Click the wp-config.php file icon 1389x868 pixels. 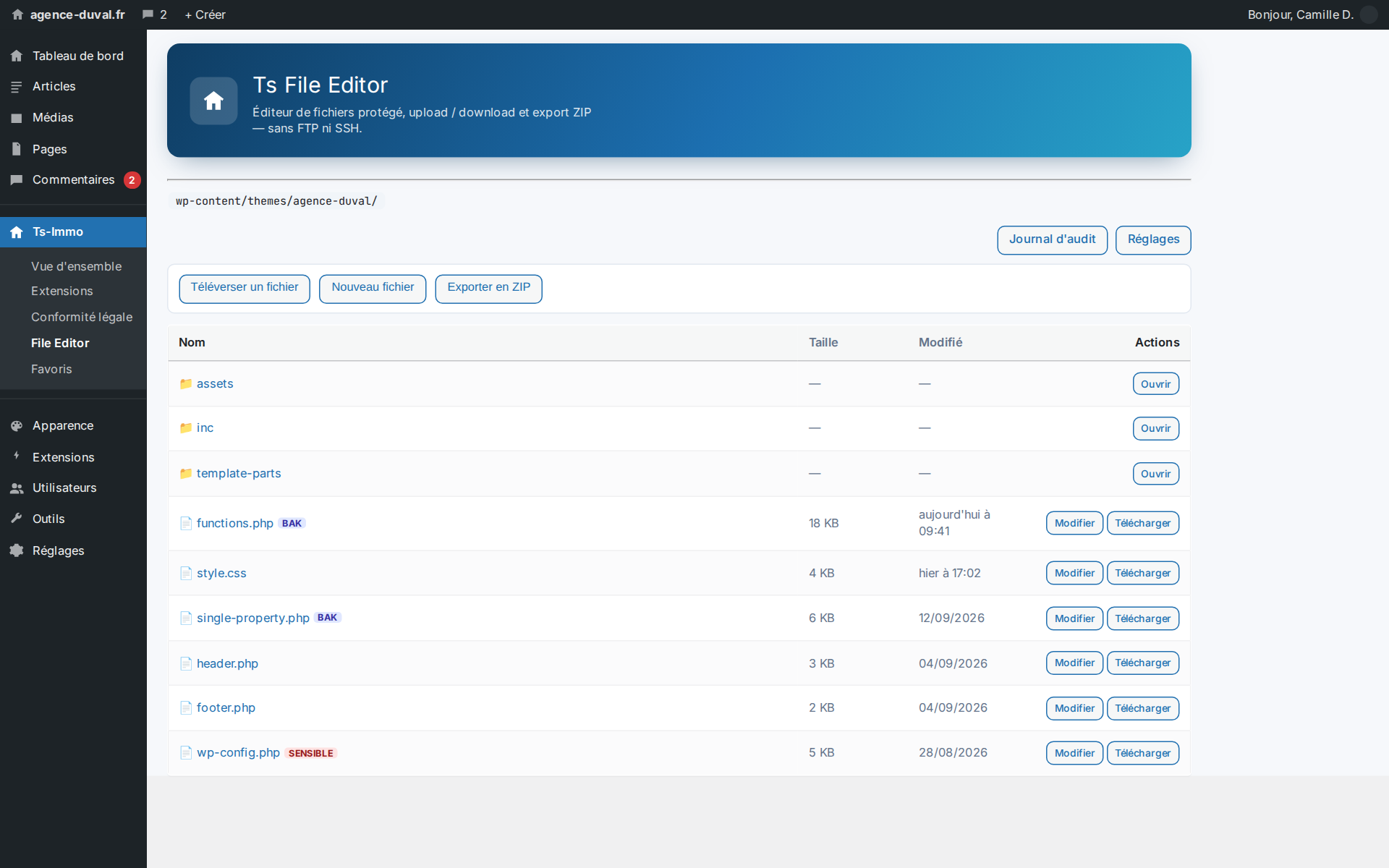click(186, 752)
